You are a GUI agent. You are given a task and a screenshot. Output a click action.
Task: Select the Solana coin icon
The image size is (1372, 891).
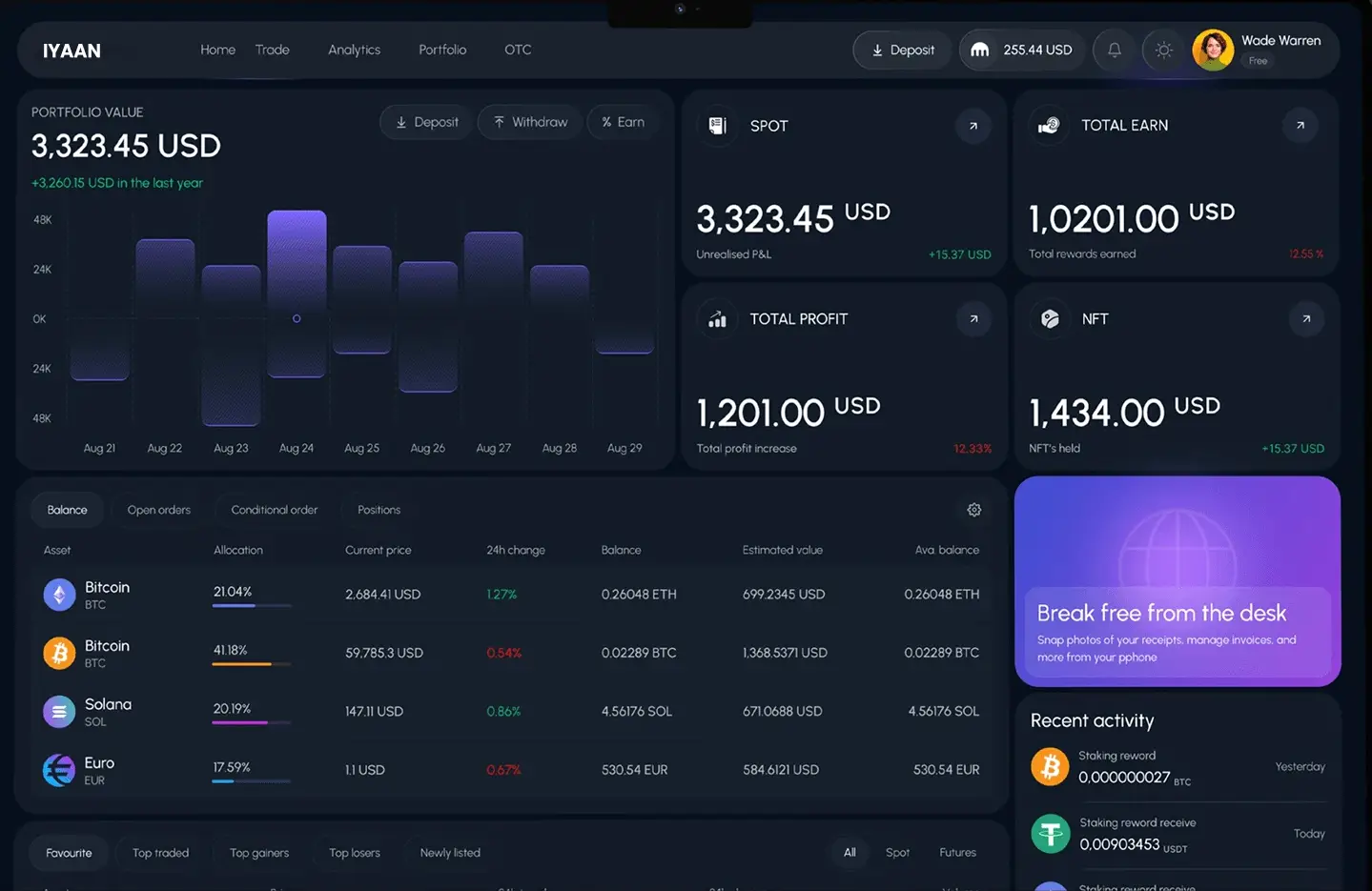tap(59, 712)
